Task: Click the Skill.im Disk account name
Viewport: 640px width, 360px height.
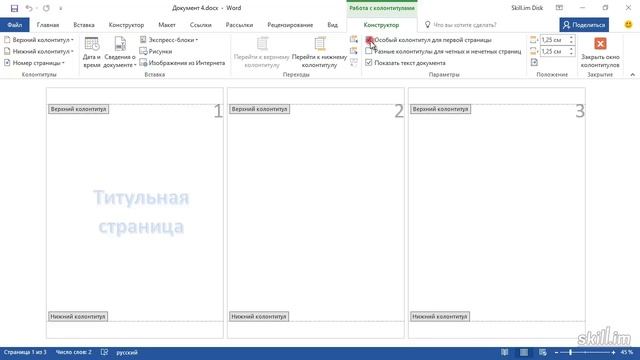Action: click(x=527, y=8)
